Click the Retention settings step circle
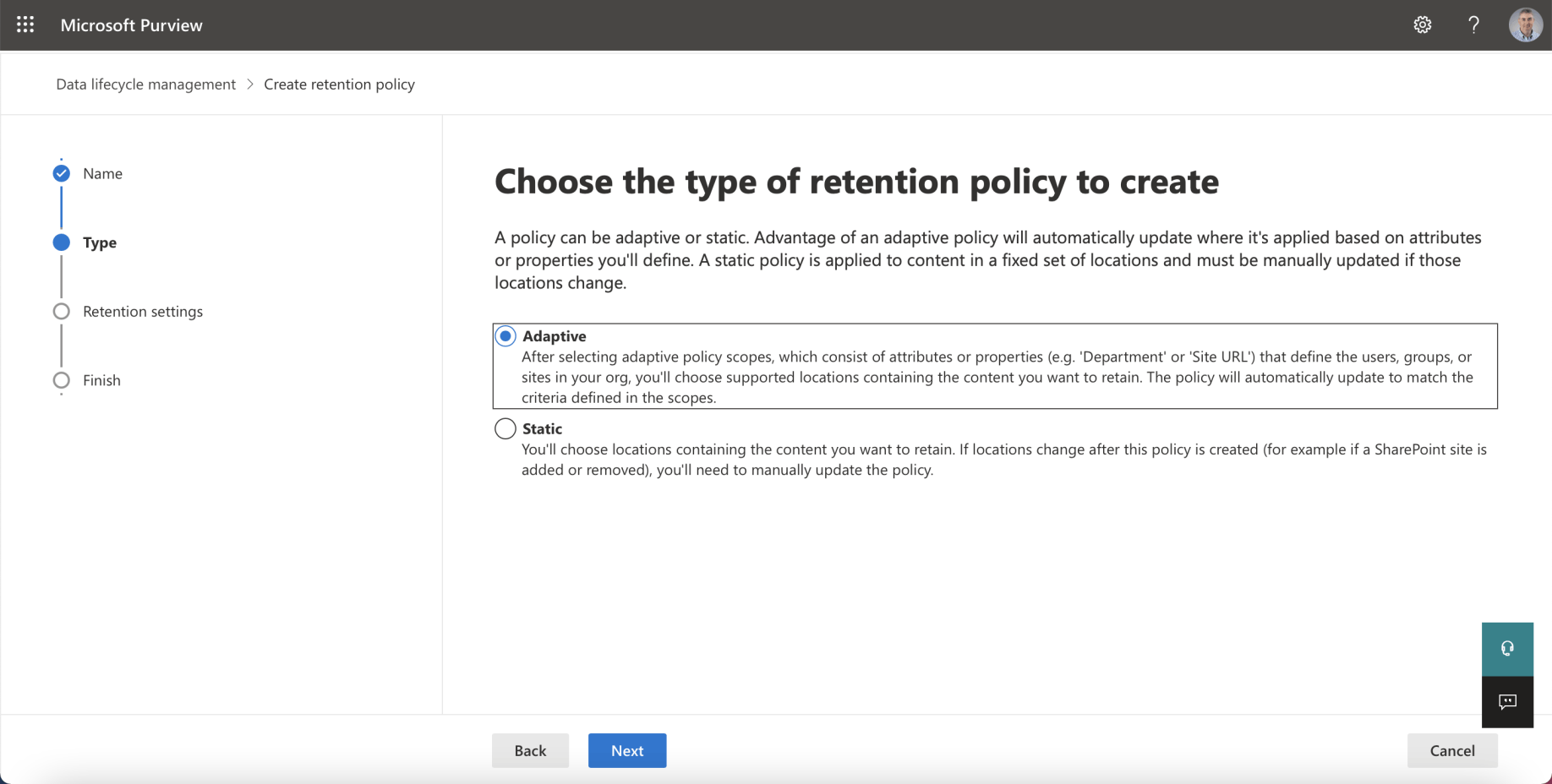 pos(62,312)
